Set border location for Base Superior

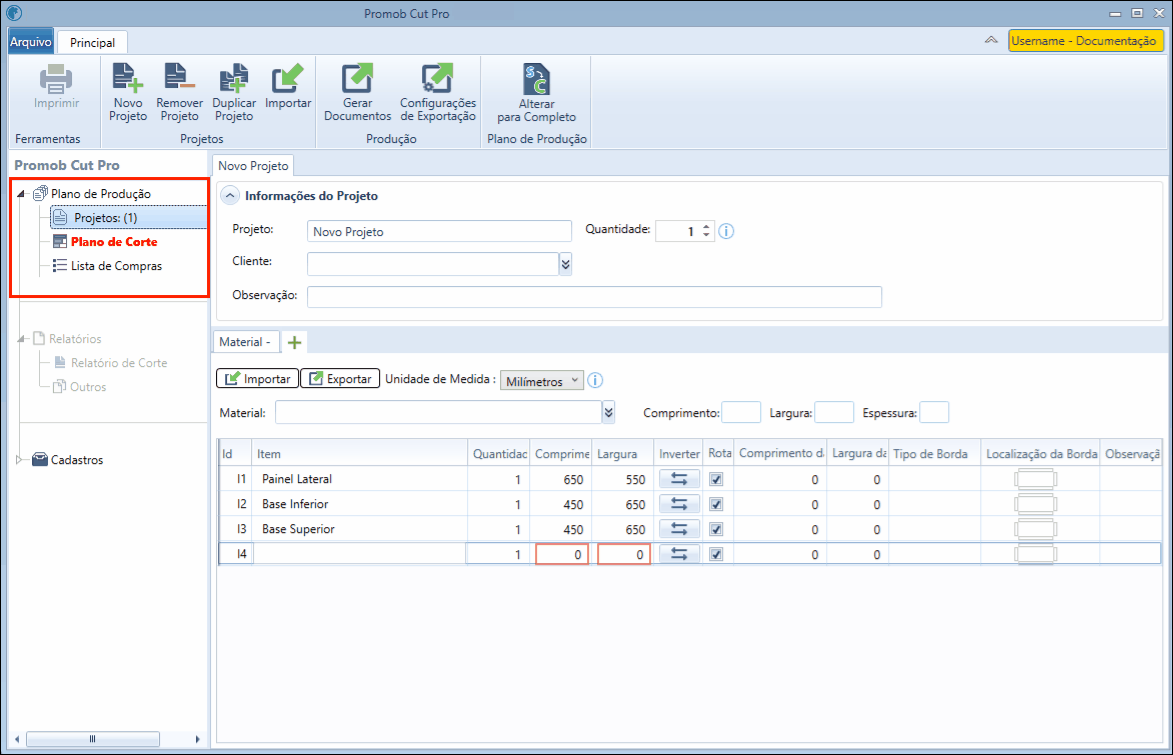(1036, 529)
